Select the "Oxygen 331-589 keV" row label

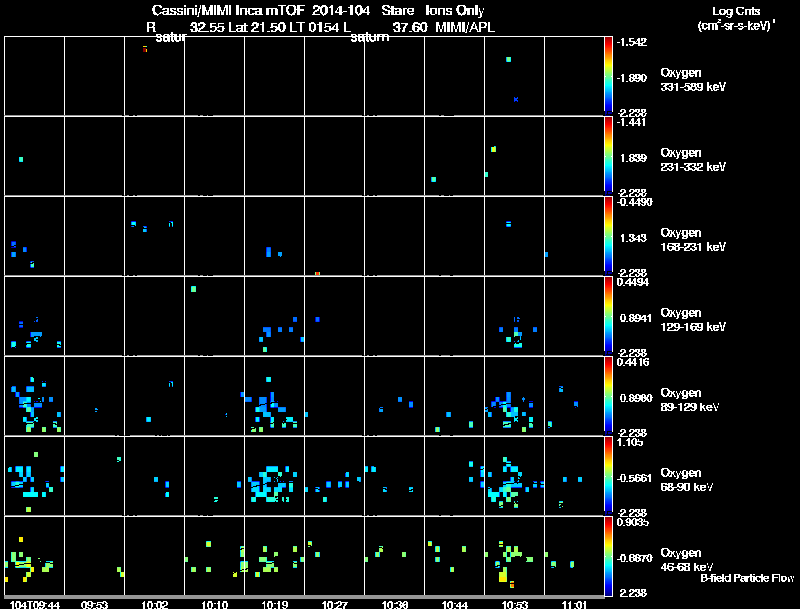click(693, 80)
